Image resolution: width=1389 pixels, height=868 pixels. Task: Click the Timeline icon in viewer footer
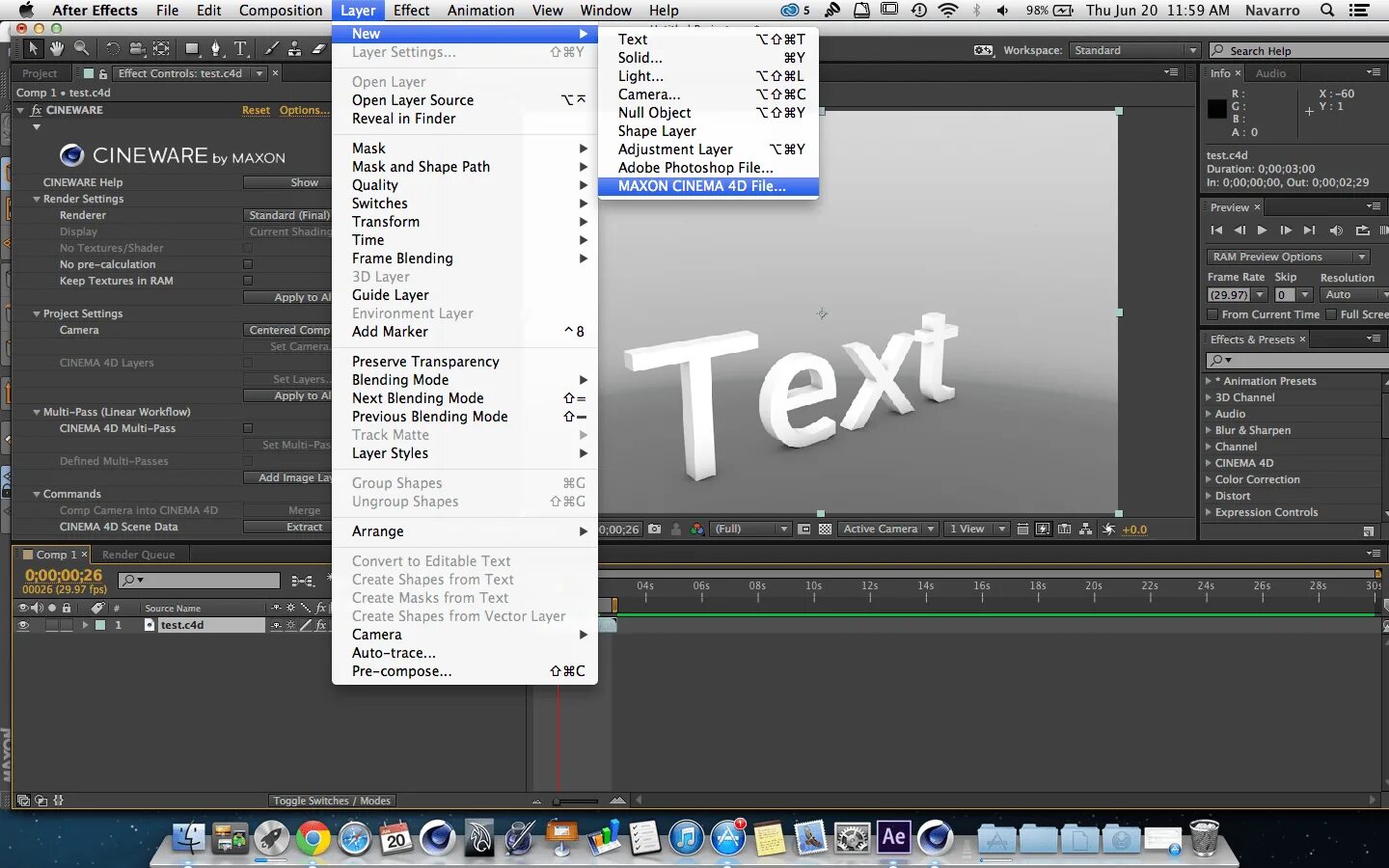[x=1065, y=529]
